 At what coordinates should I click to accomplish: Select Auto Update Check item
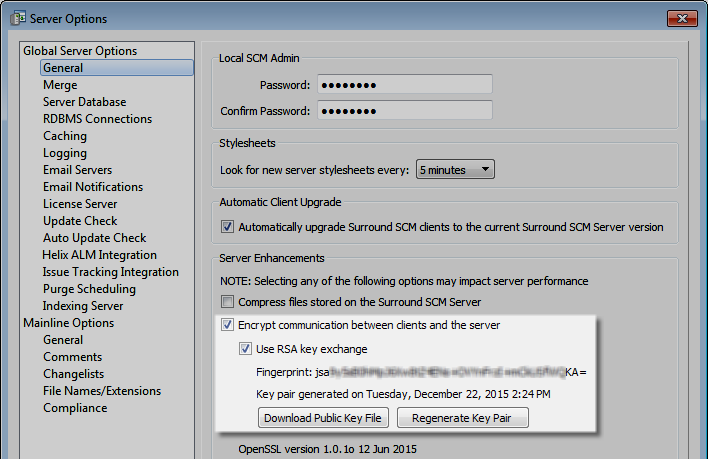[95, 238]
